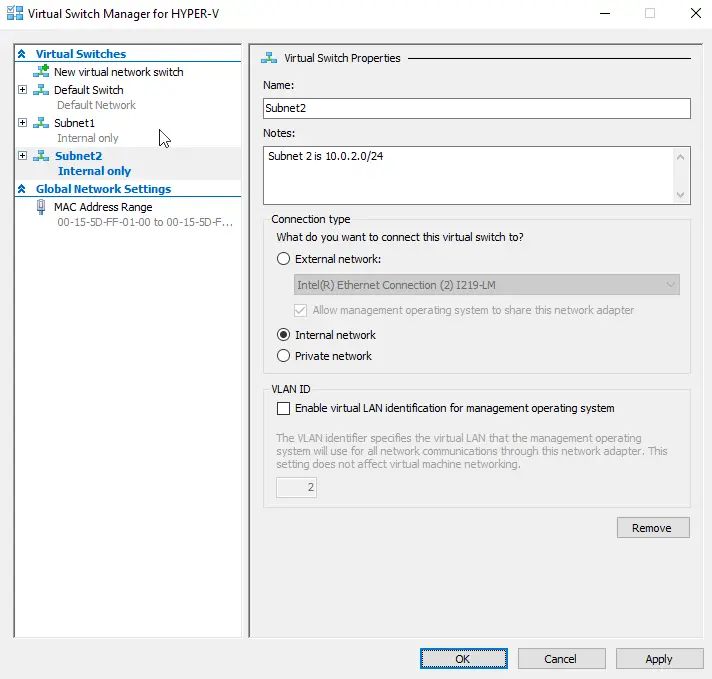
Task: Click the Subnet2 switch icon
Action: (41, 156)
